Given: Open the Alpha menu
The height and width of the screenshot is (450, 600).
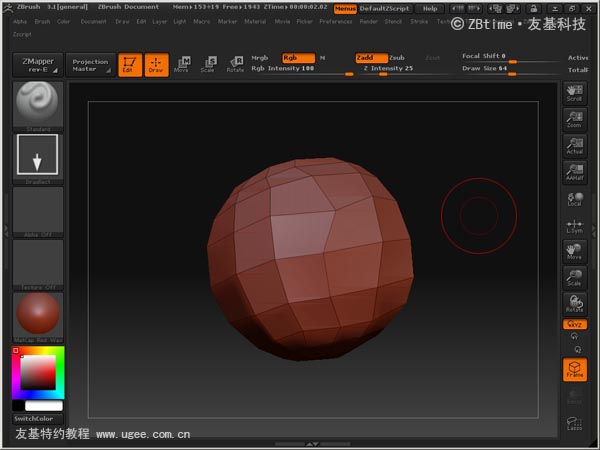Looking at the screenshot, I should (x=20, y=21).
